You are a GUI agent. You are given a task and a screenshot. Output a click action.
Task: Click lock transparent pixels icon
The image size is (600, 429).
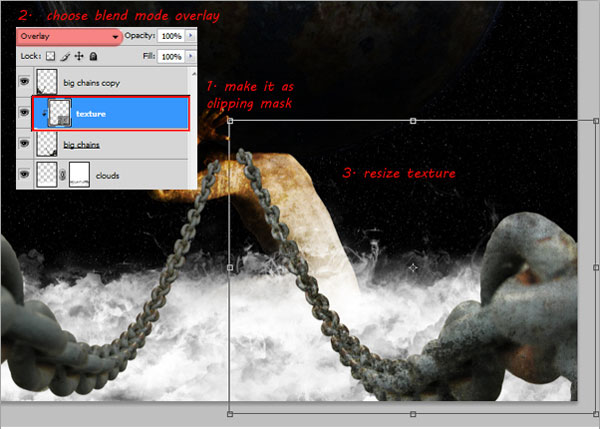(x=50, y=56)
